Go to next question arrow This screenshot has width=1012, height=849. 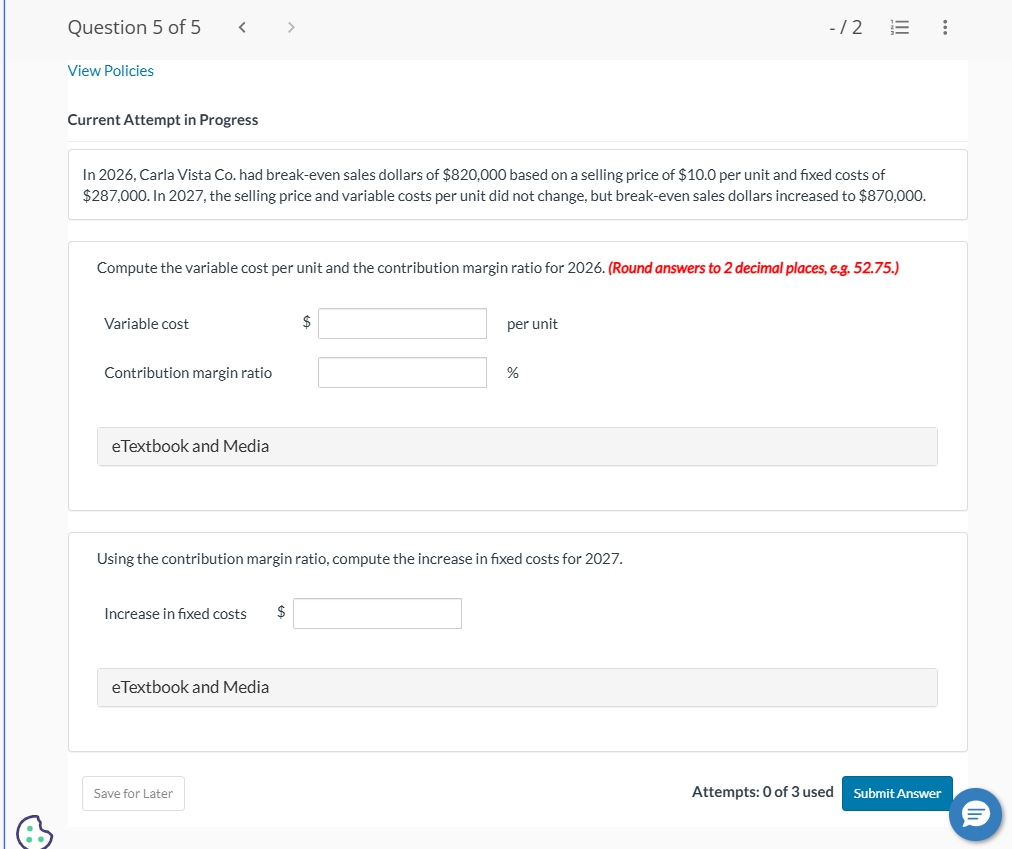point(291,28)
